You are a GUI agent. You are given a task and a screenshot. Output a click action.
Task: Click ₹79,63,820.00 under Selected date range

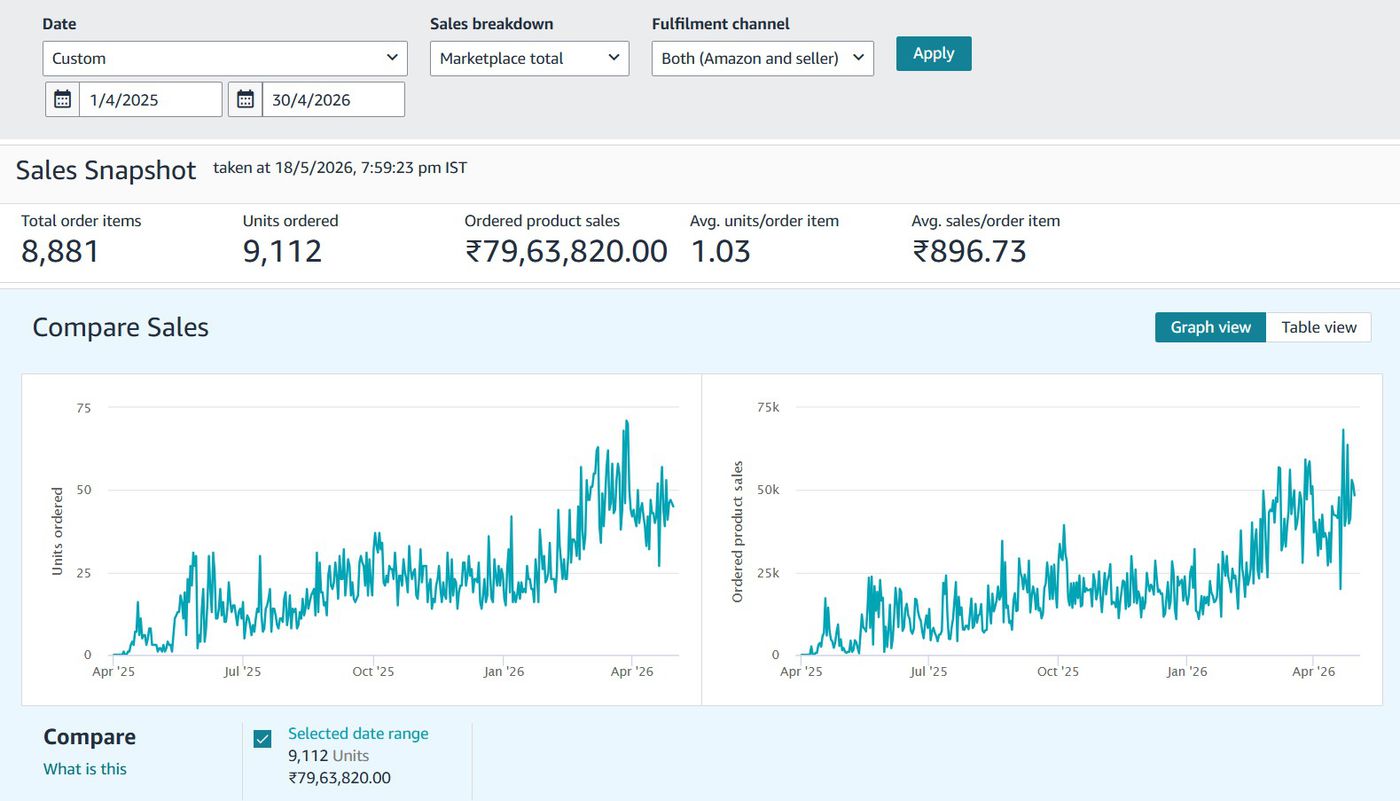pos(340,778)
